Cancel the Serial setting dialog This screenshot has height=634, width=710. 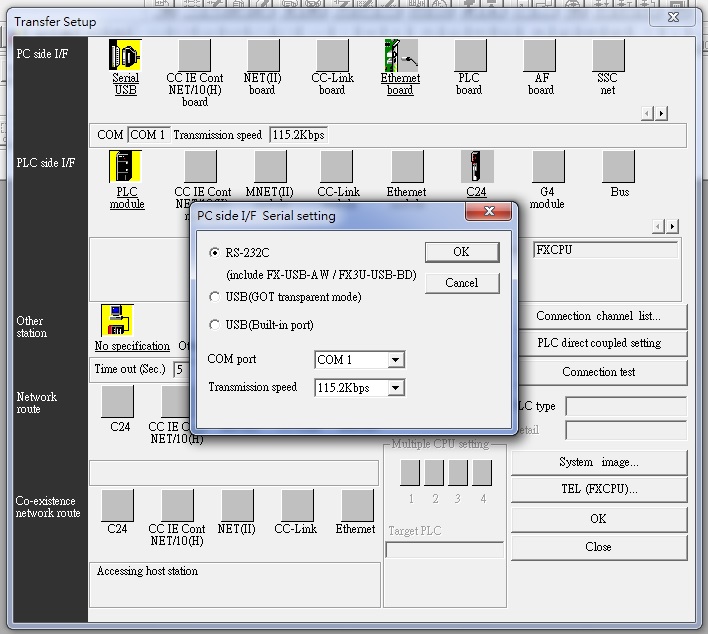(461, 283)
